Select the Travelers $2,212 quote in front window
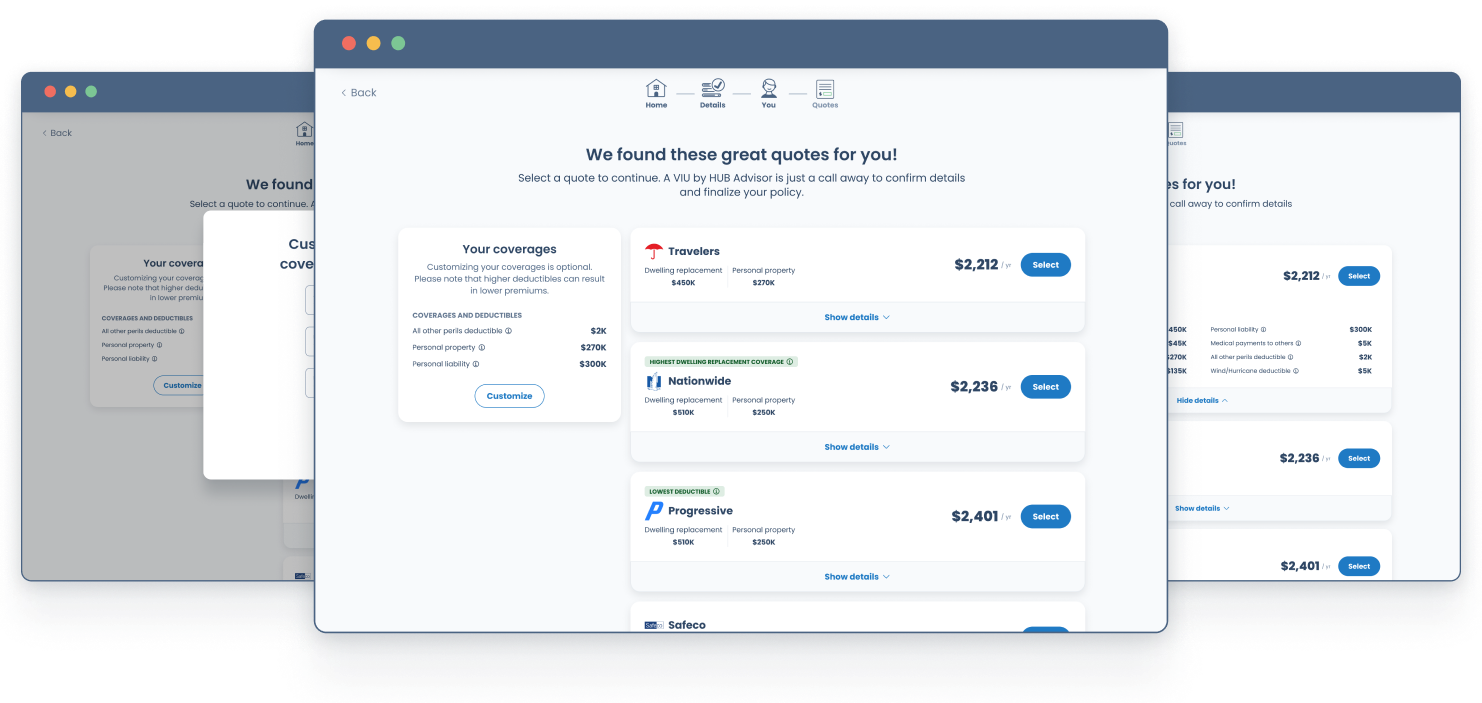The image size is (1482, 703). point(1045,265)
